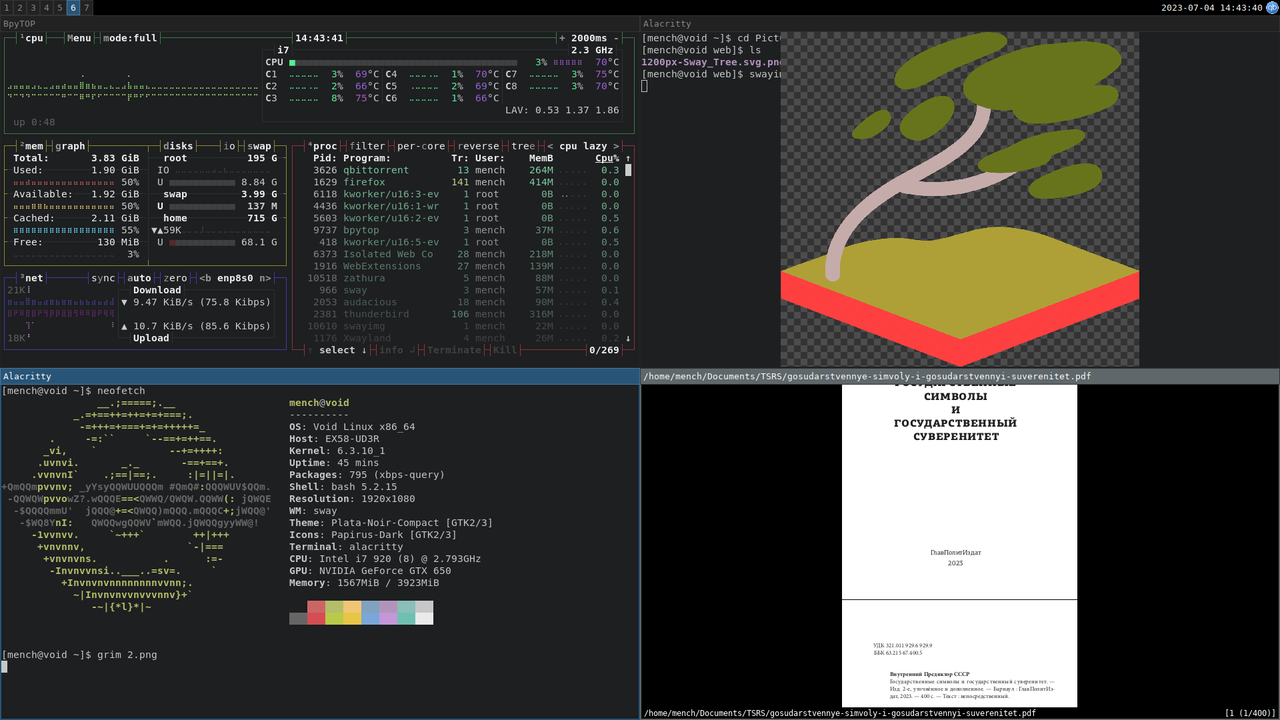Image resolution: width=1280 pixels, height=720 pixels.
Task: Select the zathura process row
Action: [x=466, y=278]
